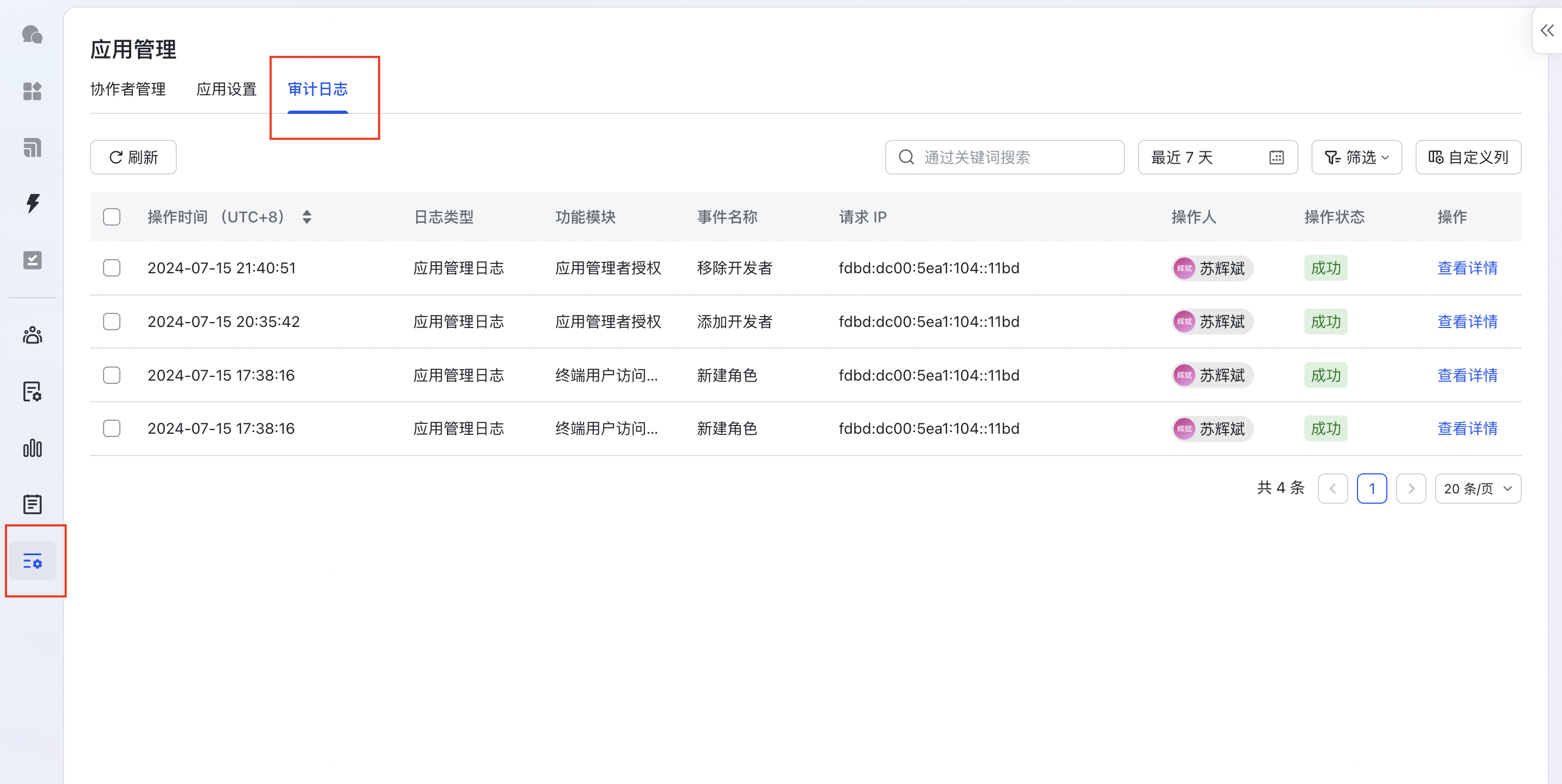The height and width of the screenshot is (784, 1562).
Task: Switch to the 应用设置 tab
Action: click(x=226, y=89)
